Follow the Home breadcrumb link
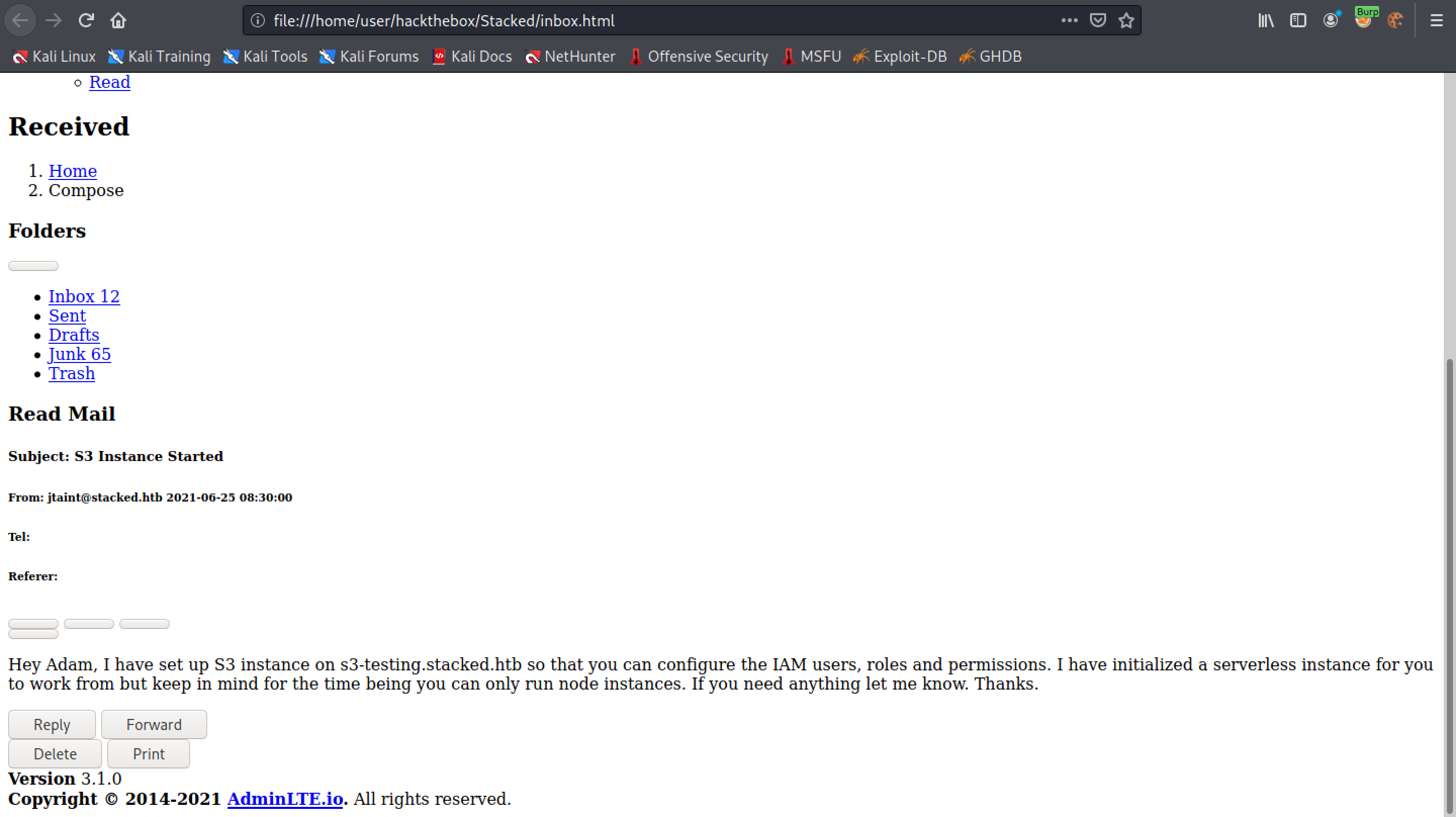 click(73, 171)
